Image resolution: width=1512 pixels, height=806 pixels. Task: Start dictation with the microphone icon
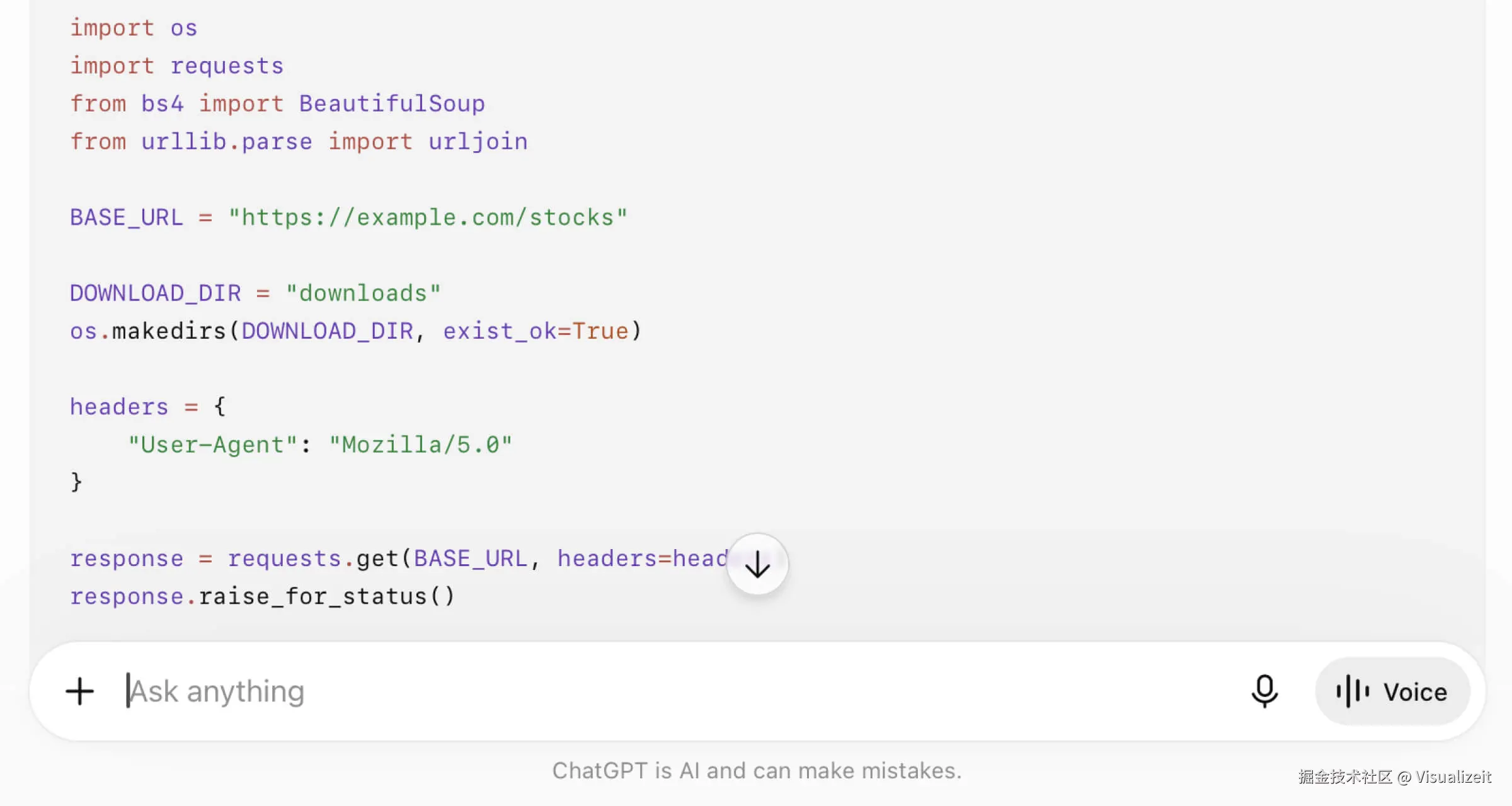[1264, 691]
